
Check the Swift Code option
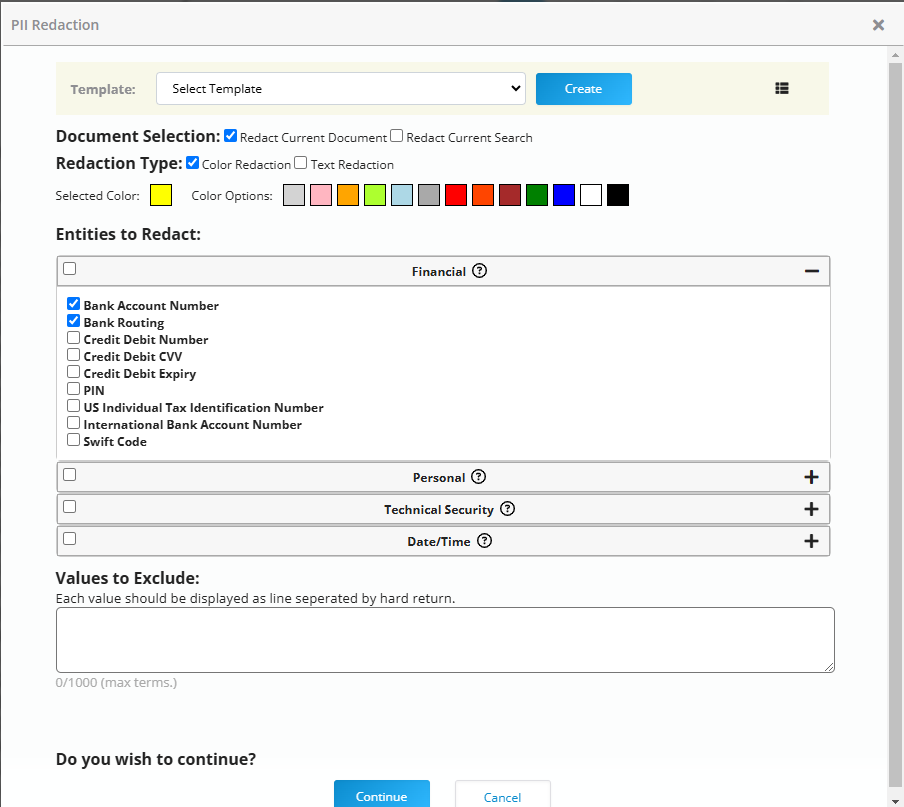pyautogui.click(x=73, y=438)
